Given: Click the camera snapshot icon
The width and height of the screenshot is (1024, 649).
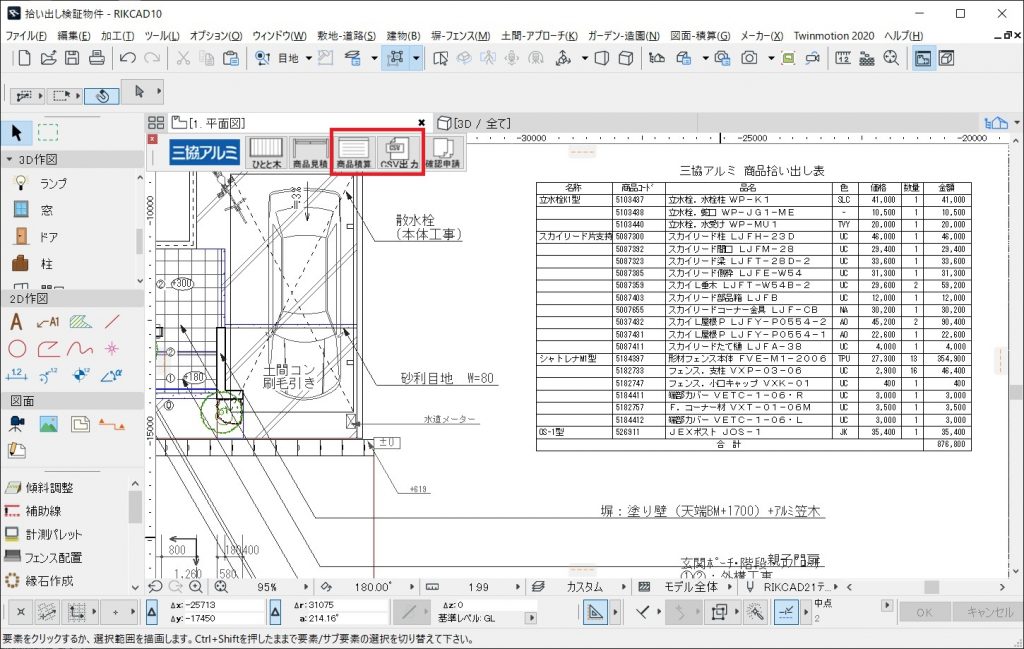Looking at the screenshot, I should point(749,58).
